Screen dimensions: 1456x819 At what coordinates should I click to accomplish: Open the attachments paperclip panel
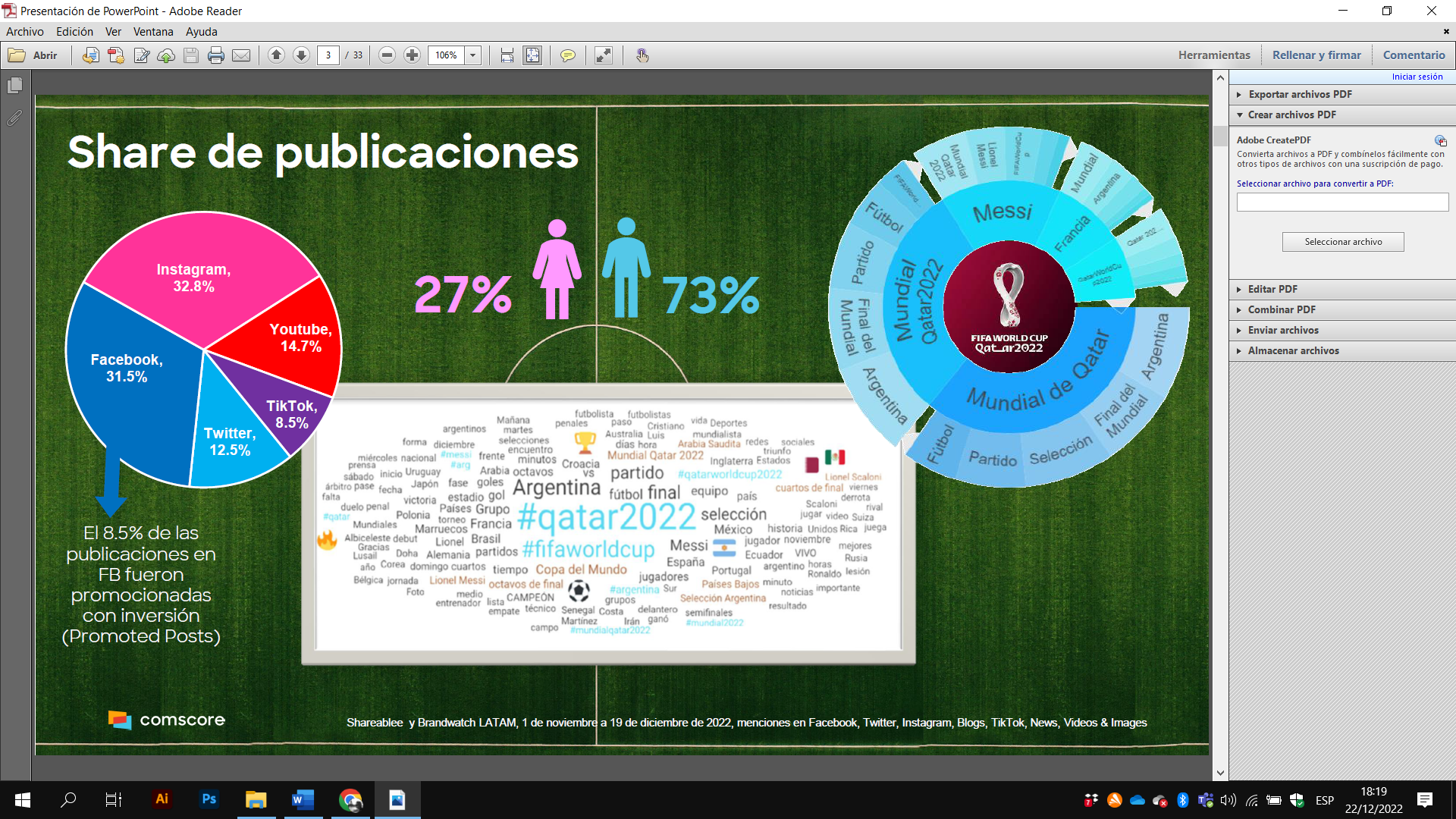pos(14,118)
